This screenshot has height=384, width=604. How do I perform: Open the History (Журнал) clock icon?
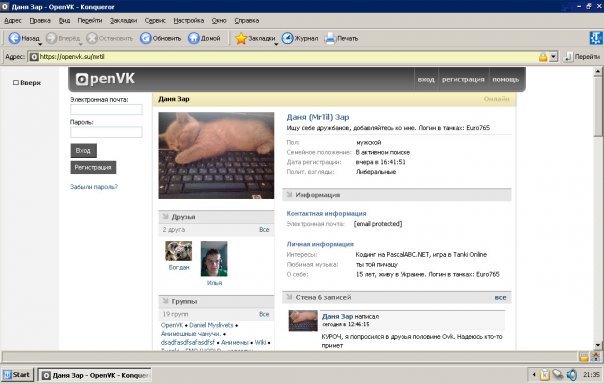(287, 38)
